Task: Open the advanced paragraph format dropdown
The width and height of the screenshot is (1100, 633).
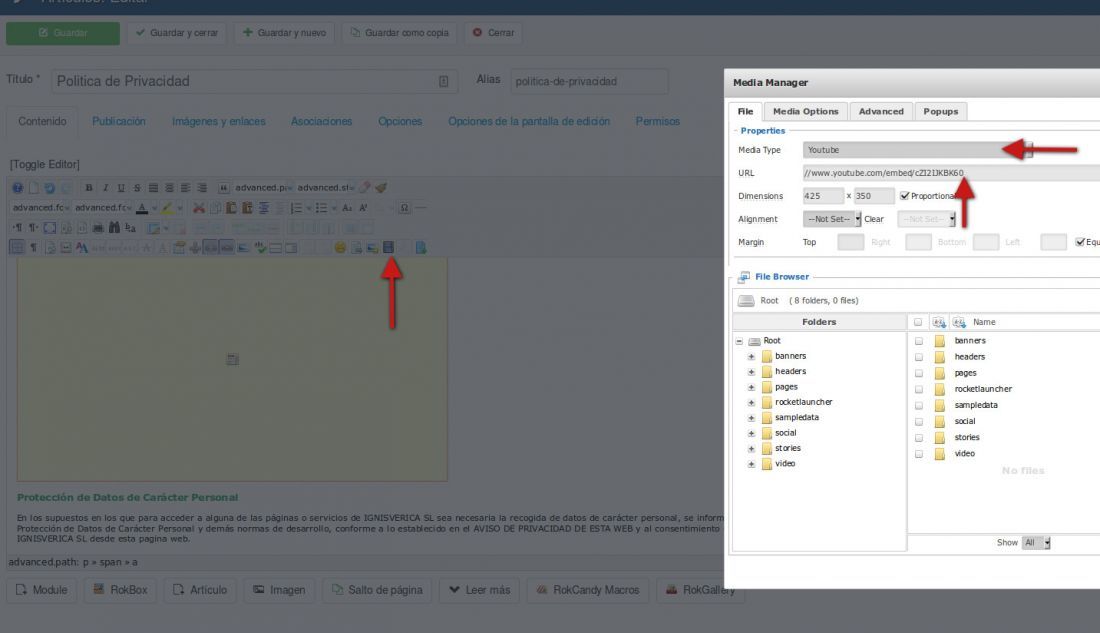Action: coord(264,187)
